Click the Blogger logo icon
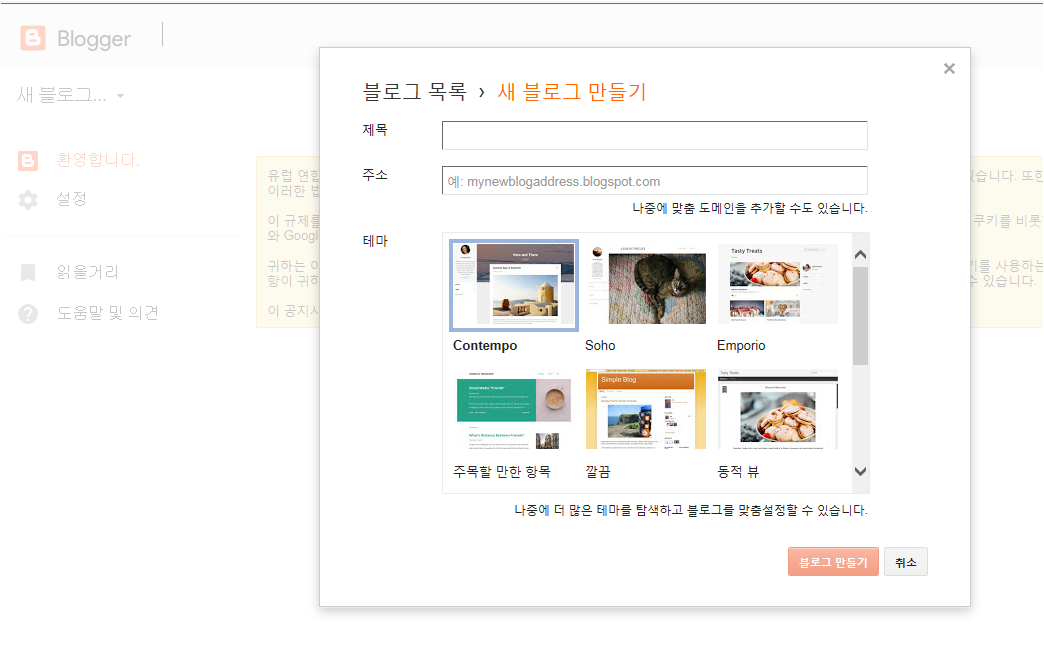The width and height of the screenshot is (1044, 659). point(33,38)
